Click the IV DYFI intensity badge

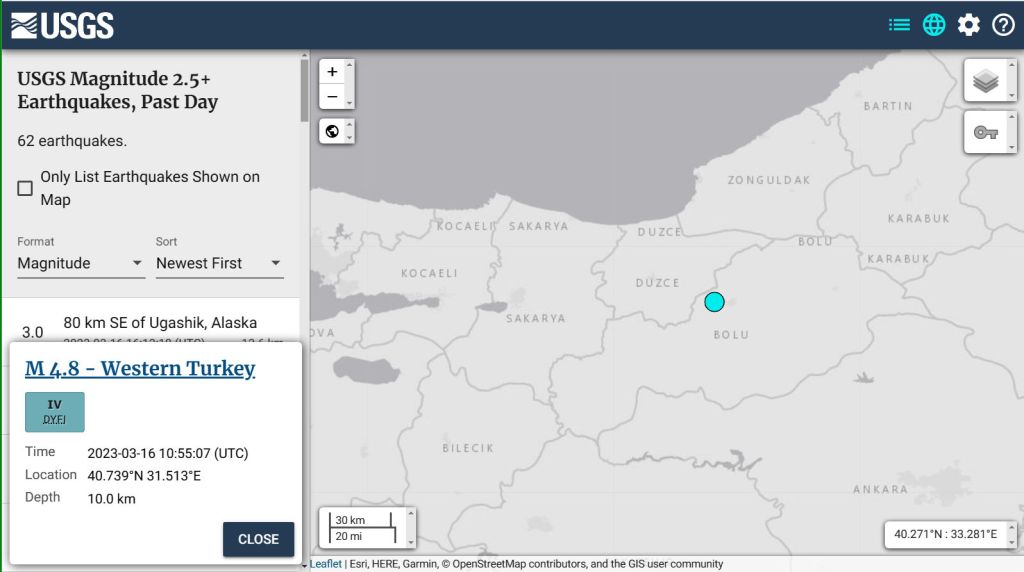coord(55,412)
